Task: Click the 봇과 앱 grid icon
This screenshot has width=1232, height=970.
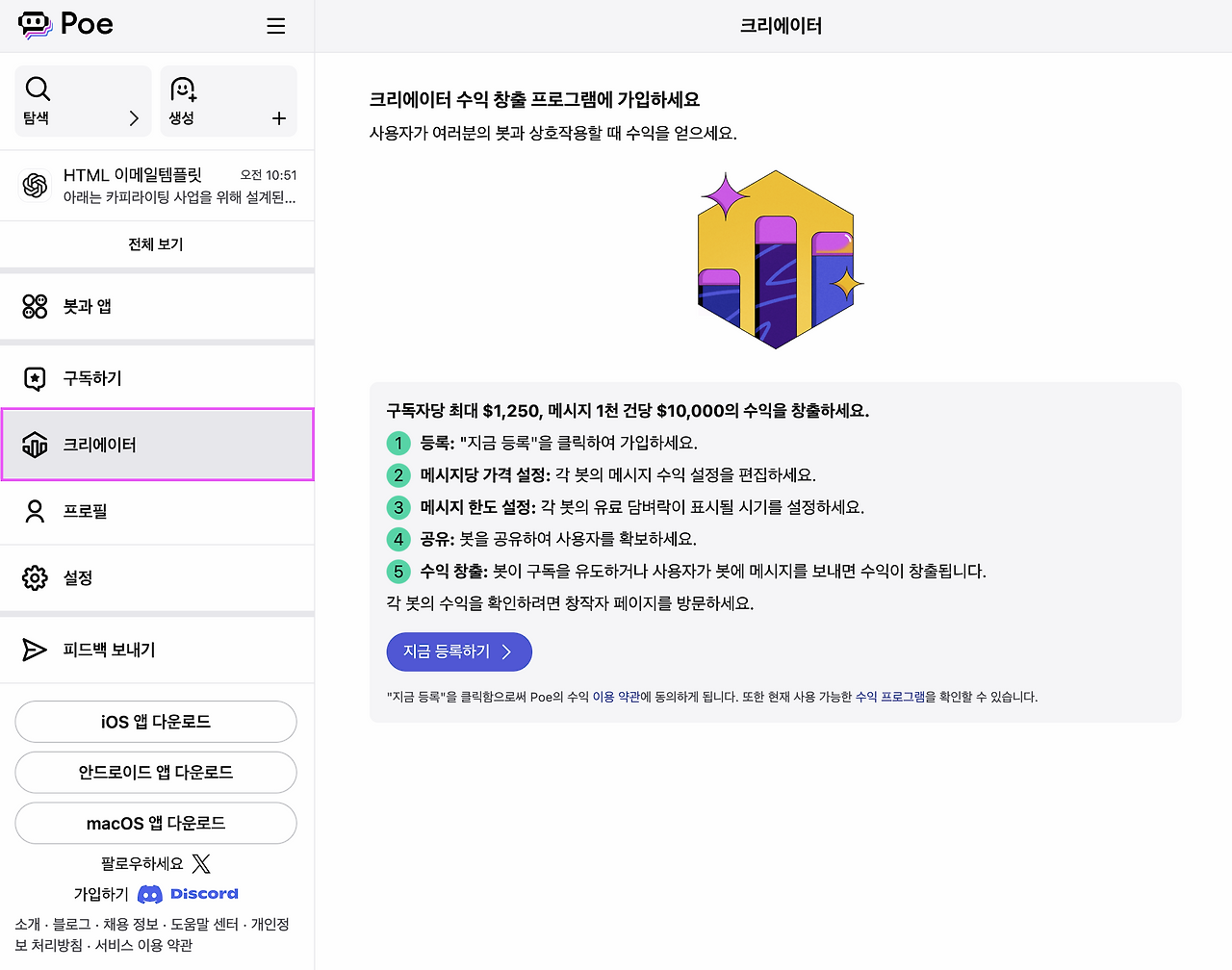Action: [x=35, y=306]
